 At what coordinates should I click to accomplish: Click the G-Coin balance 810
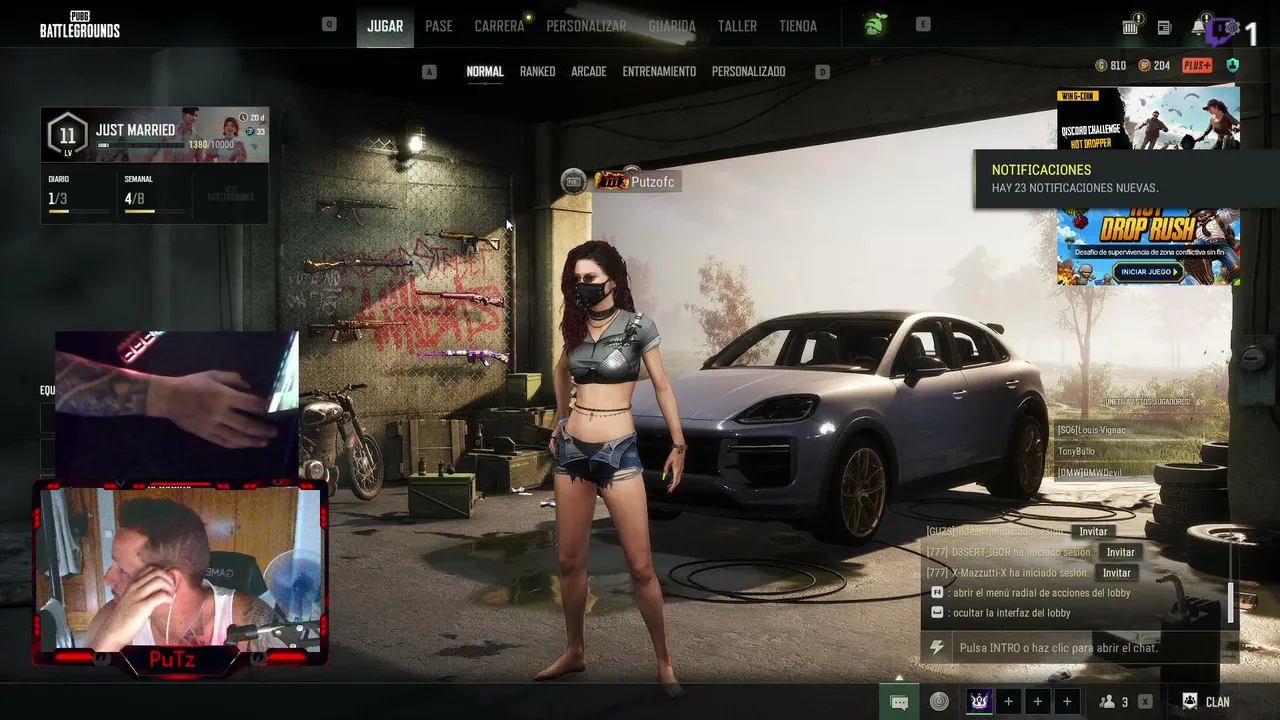1111,66
